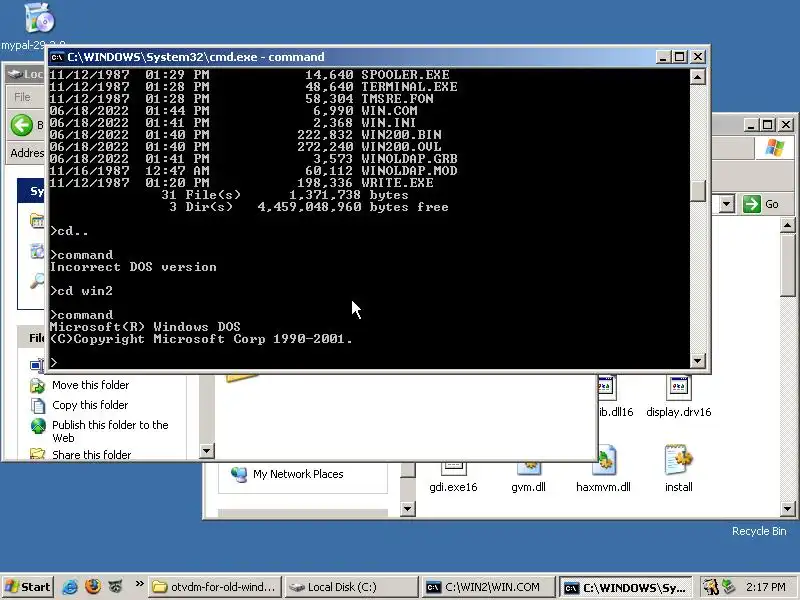Image resolution: width=800 pixels, height=600 pixels.
Task: Open address bar dropdown in otvdm window
Action: pyautogui.click(x=727, y=204)
